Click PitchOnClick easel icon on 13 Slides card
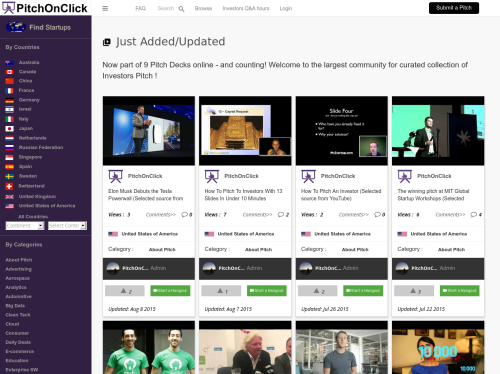 tap(212, 176)
